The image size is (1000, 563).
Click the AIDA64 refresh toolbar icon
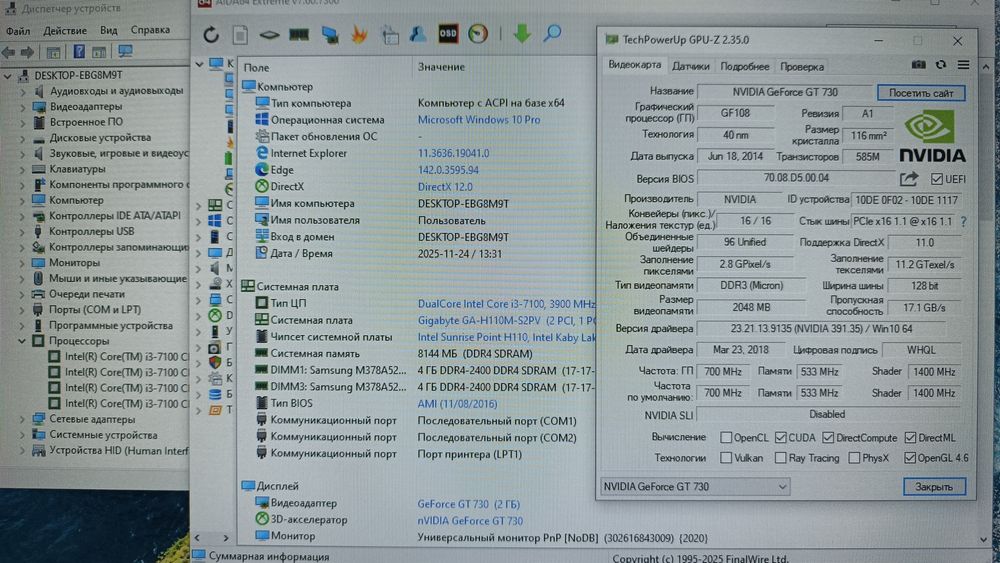point(211,34)
